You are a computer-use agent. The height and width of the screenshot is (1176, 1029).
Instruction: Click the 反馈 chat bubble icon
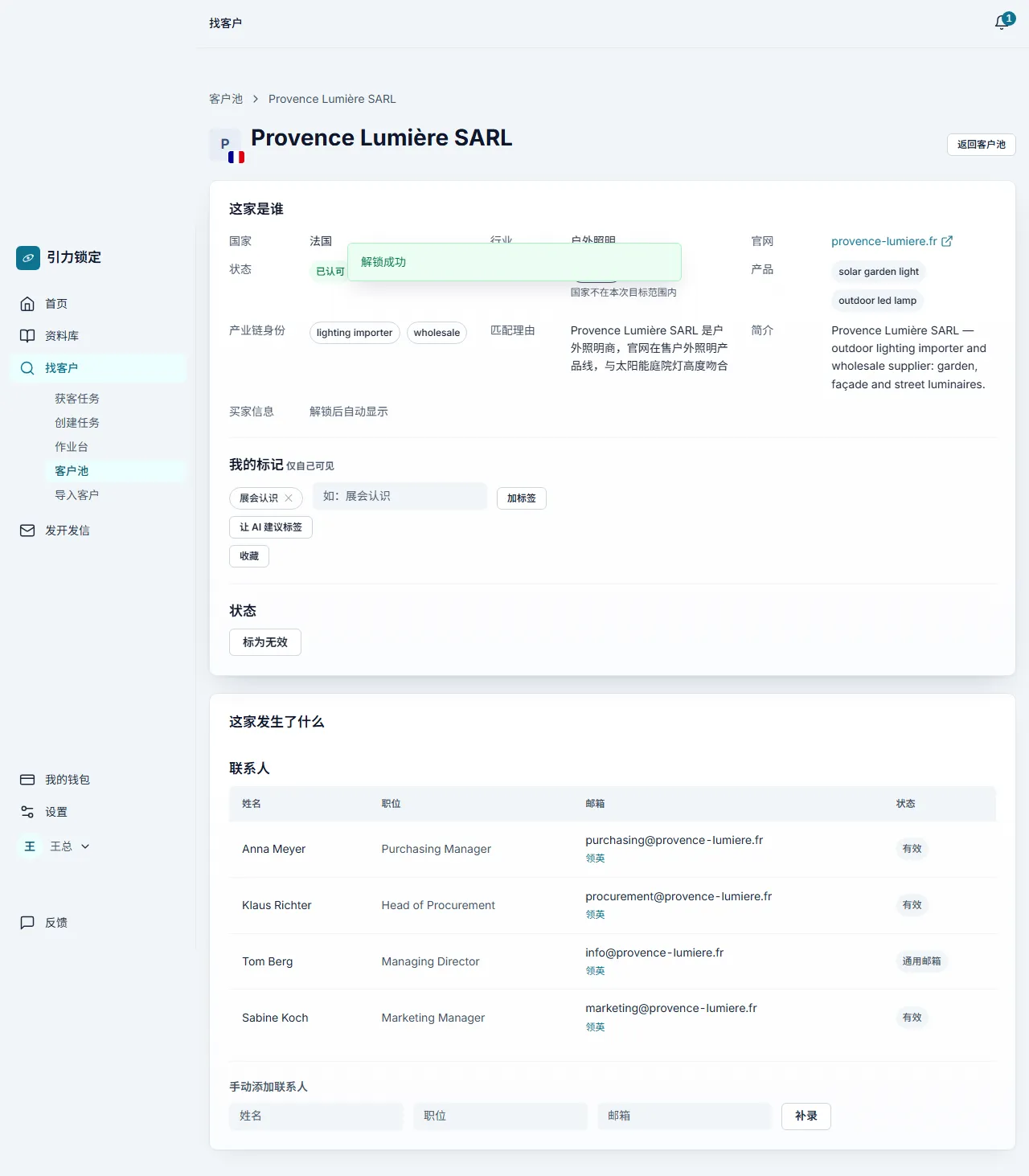[27, 923]
